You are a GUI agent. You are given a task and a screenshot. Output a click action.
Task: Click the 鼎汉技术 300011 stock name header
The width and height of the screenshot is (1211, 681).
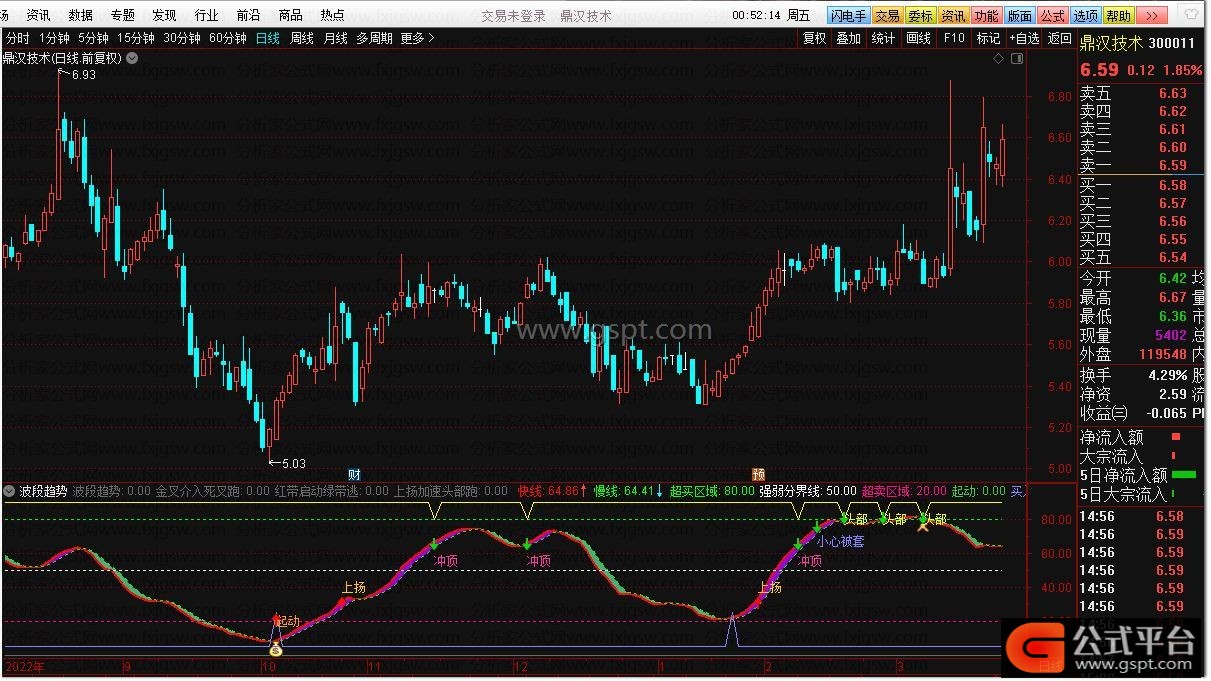pyautogui.click(x=1138, y=43)
